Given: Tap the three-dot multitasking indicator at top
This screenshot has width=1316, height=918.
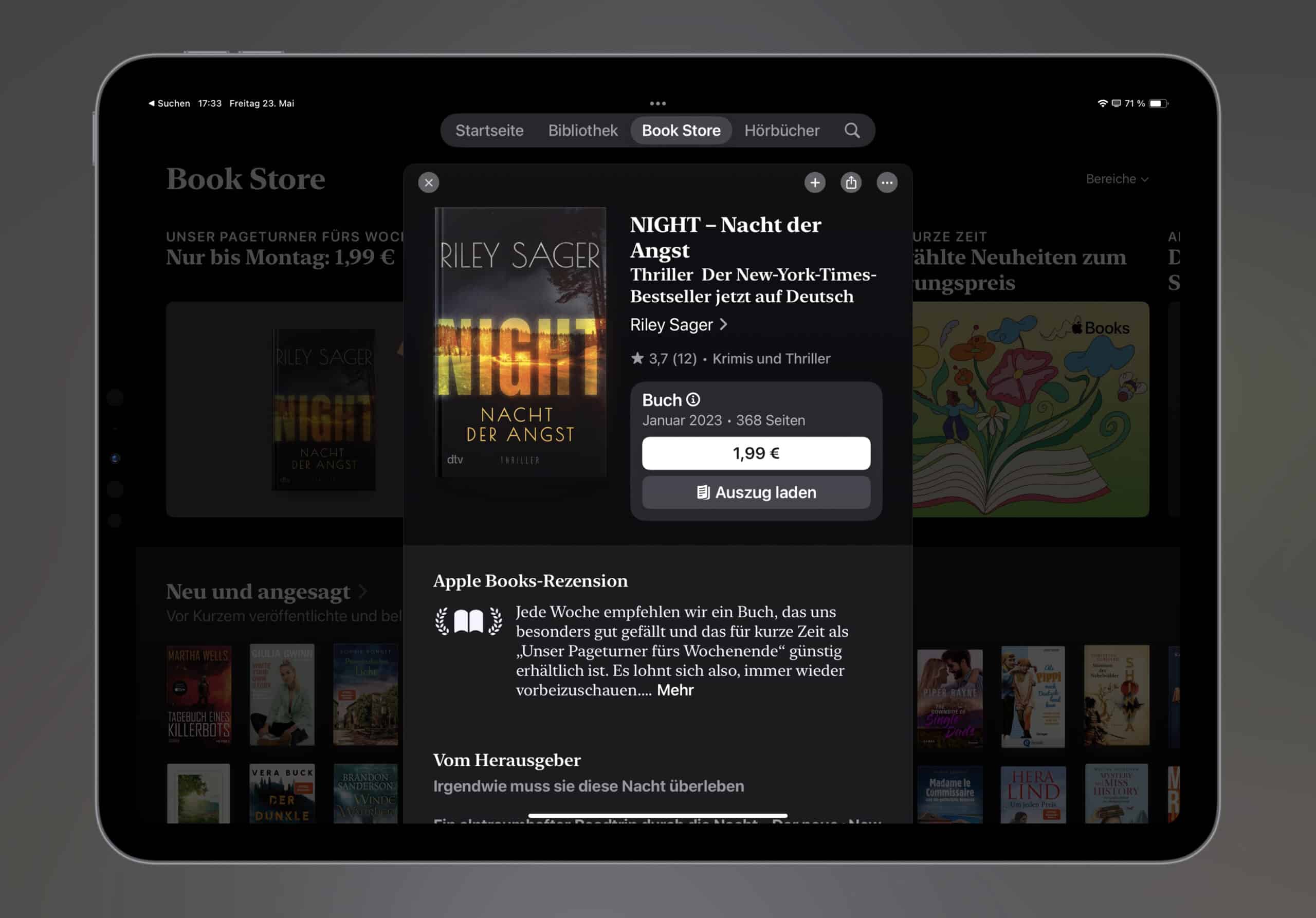Looking at the screenshot, I should pos(657,104).
